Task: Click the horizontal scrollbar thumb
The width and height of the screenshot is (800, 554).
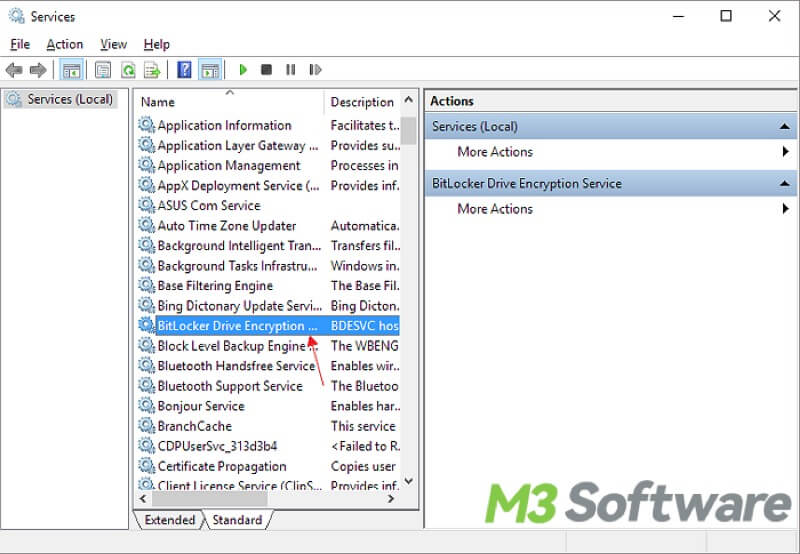Action: (209, 499)
